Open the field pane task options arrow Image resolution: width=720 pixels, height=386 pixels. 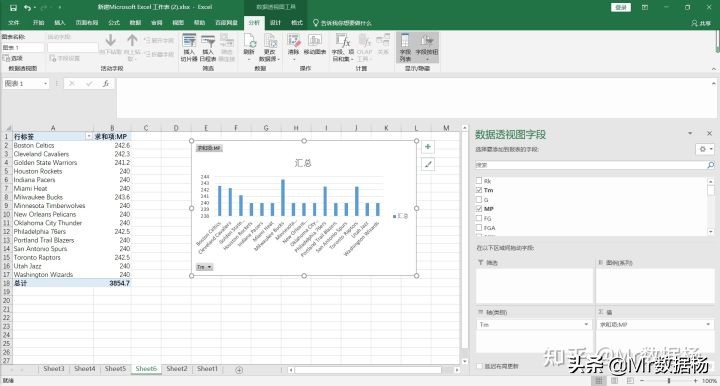point(690,134)
